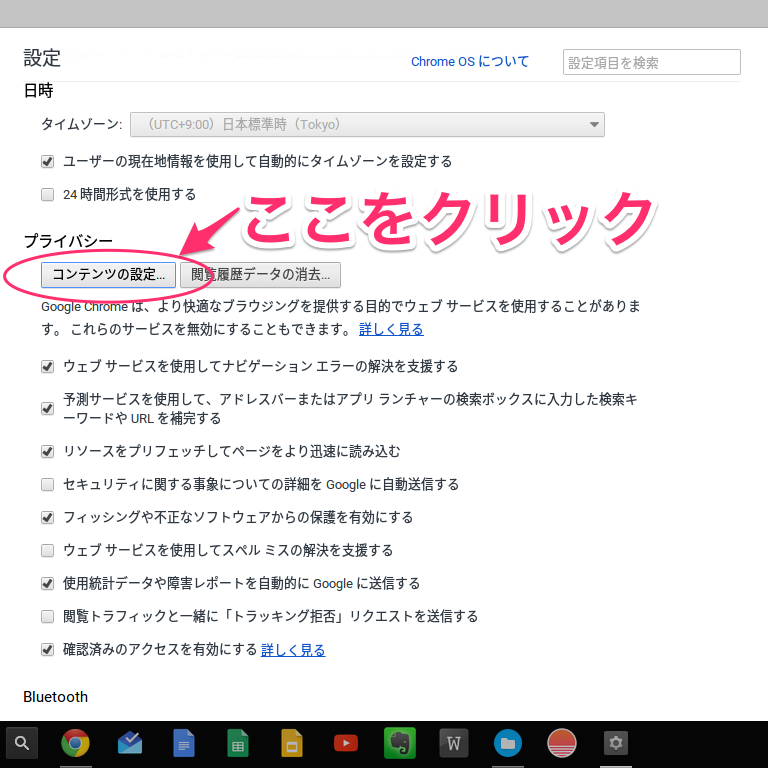Click the コンテンツの設定 button
Screen dimensions: 768x768
(x=108, y=275)
